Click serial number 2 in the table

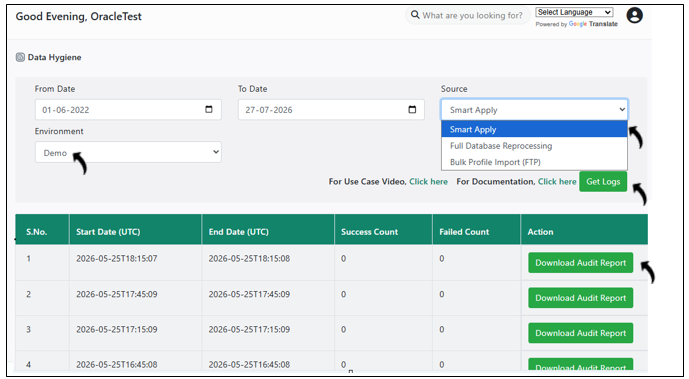coord(28,294)
